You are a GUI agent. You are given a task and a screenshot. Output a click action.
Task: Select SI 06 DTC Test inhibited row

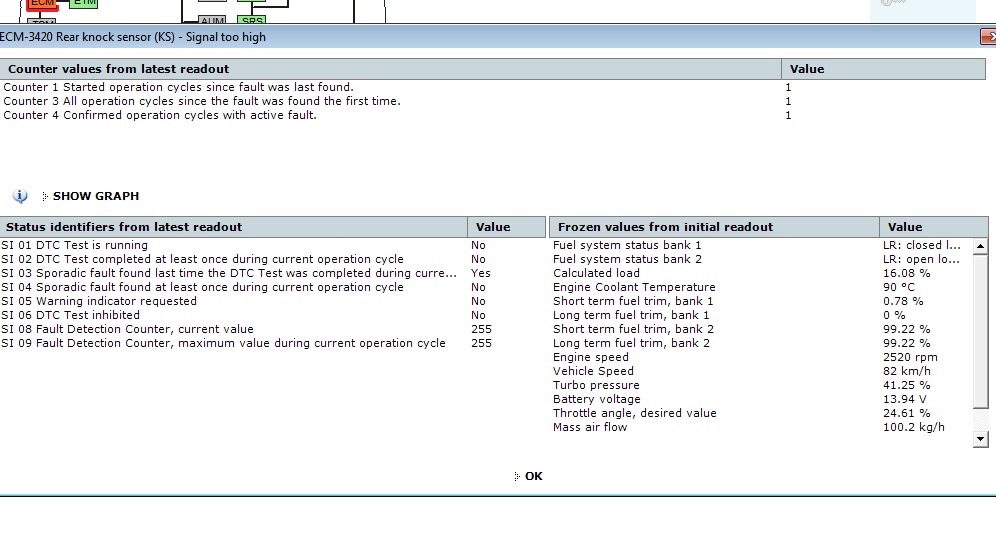click(x=273, y=315)
